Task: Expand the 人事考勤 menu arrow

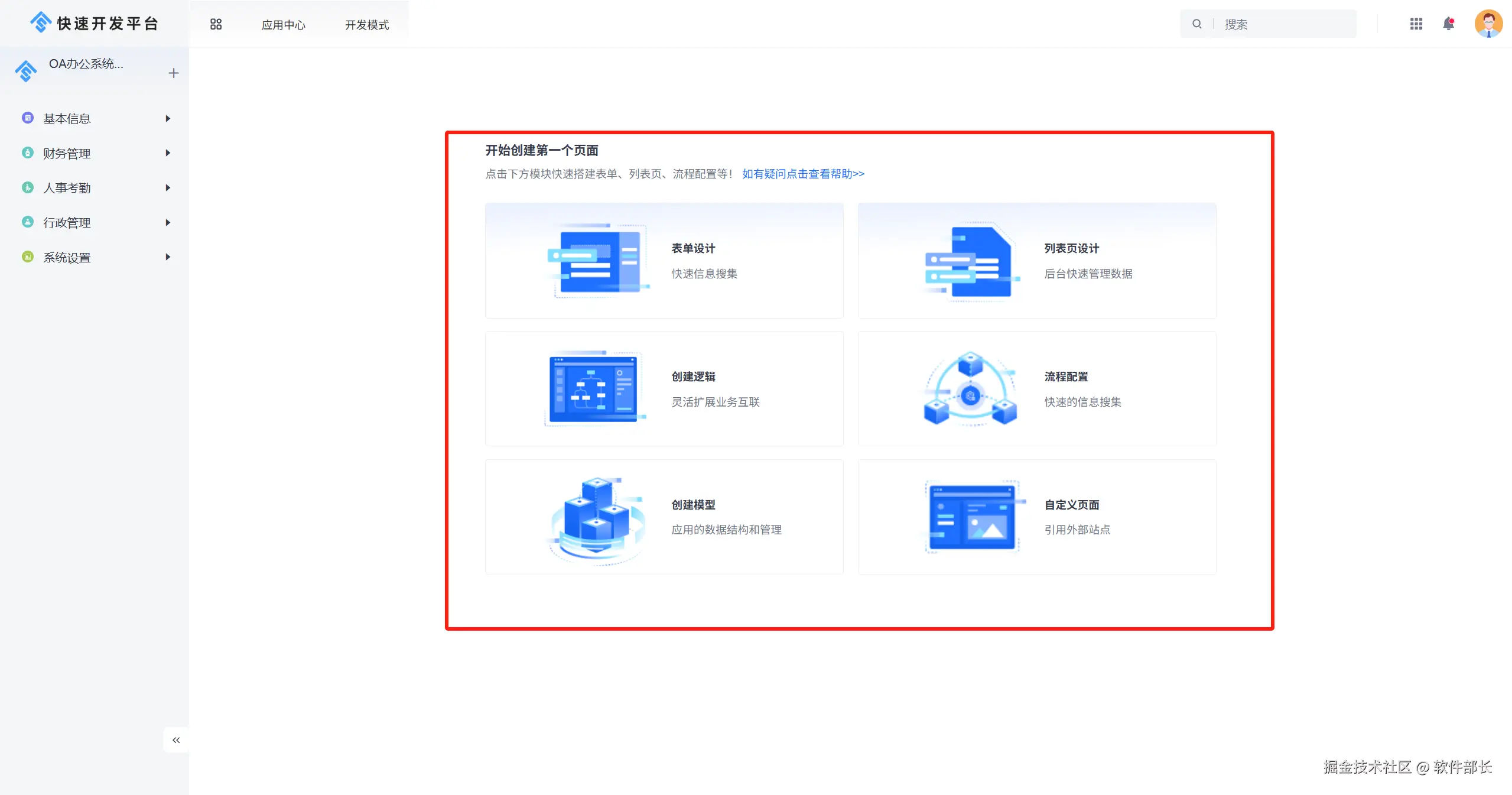Action: (168, 188)
